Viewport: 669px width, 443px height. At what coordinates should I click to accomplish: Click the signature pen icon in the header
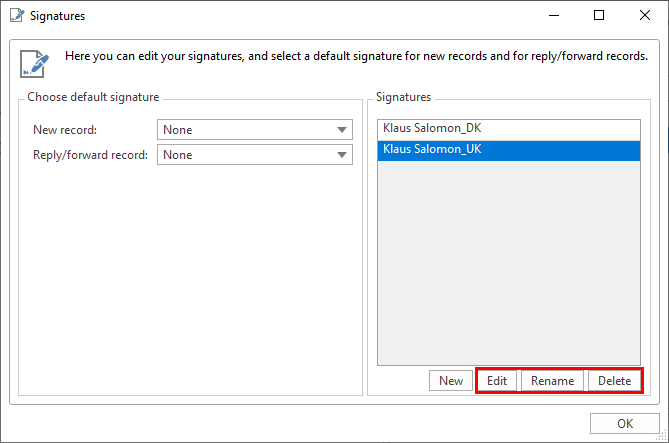coord(35,61)
